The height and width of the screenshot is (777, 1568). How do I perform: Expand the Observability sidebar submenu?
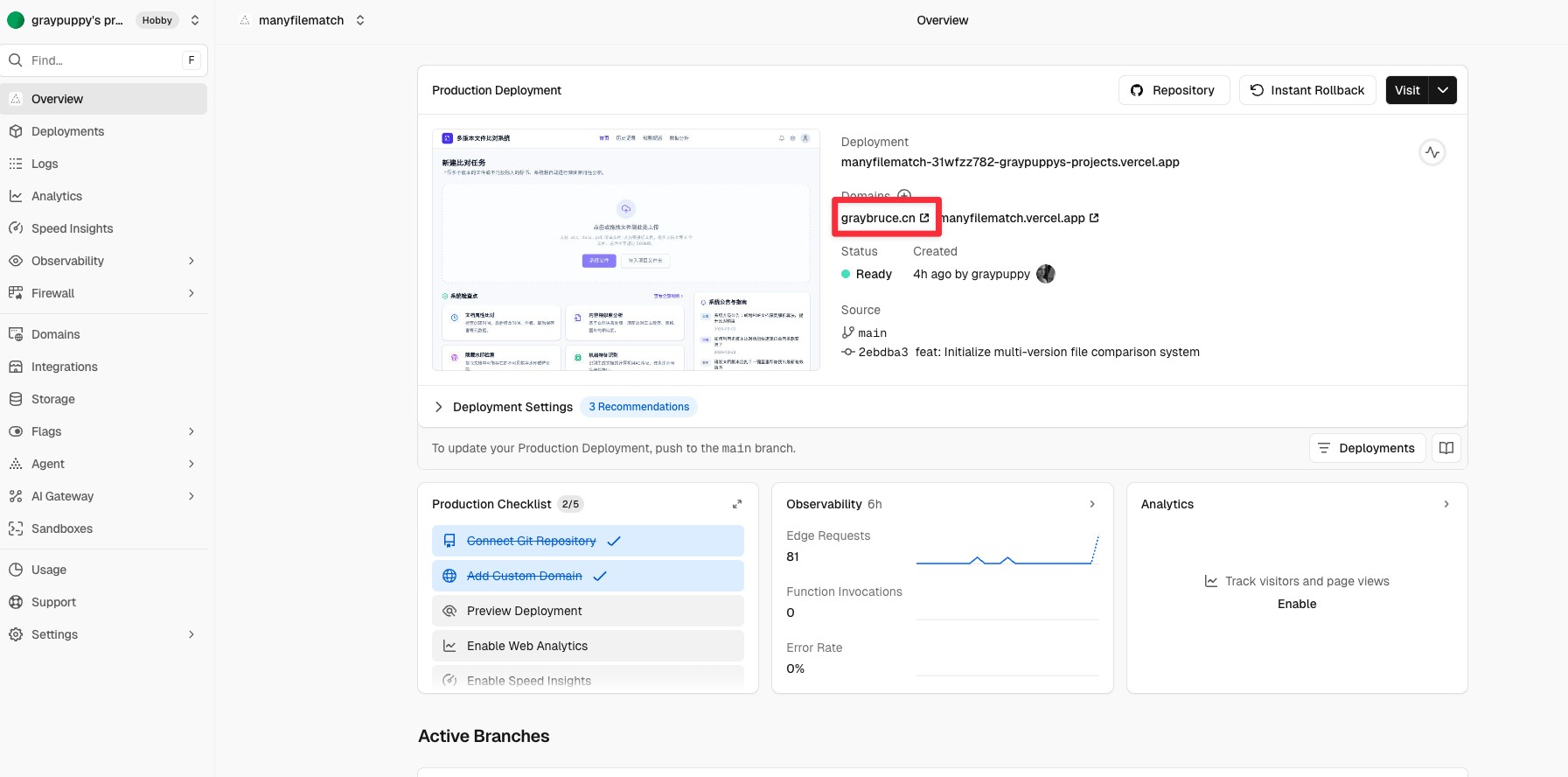(x=191, y=261)
